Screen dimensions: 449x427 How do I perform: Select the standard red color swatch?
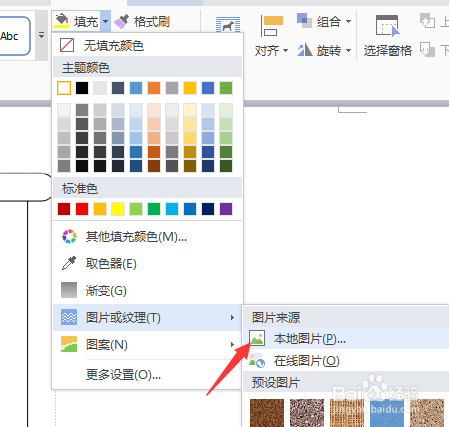click(x=82, y=209)
